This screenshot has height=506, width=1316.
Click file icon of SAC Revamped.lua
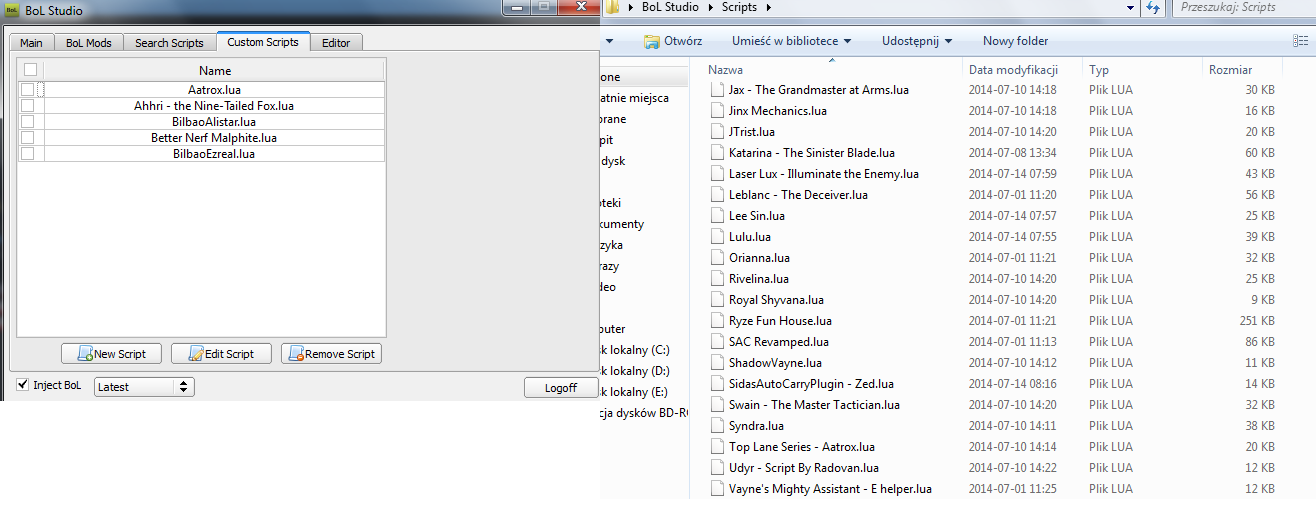[716, 341]
